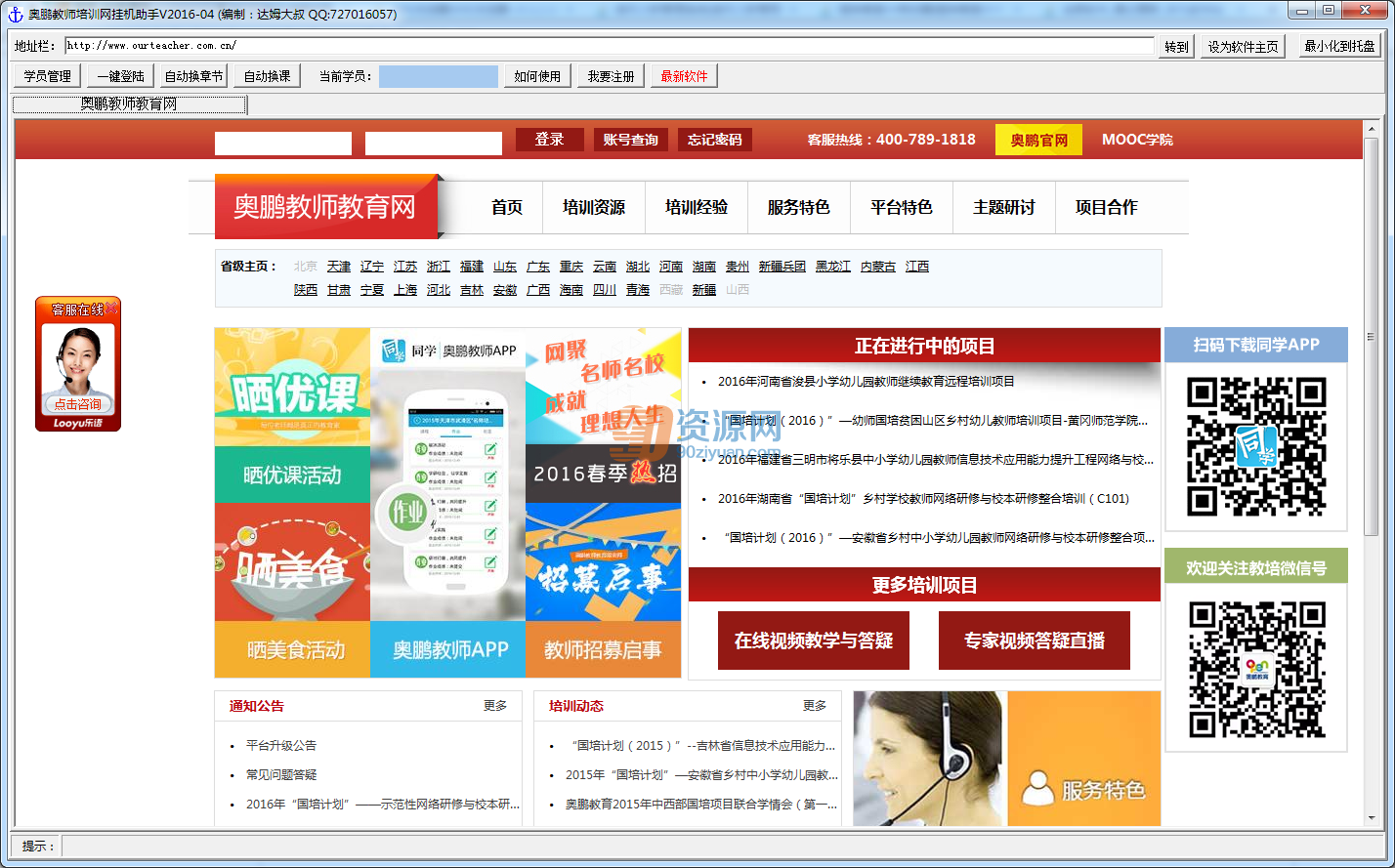1395x868 pixels.
Task: Go to 首页 in site navigation
Action: point(507,207)
